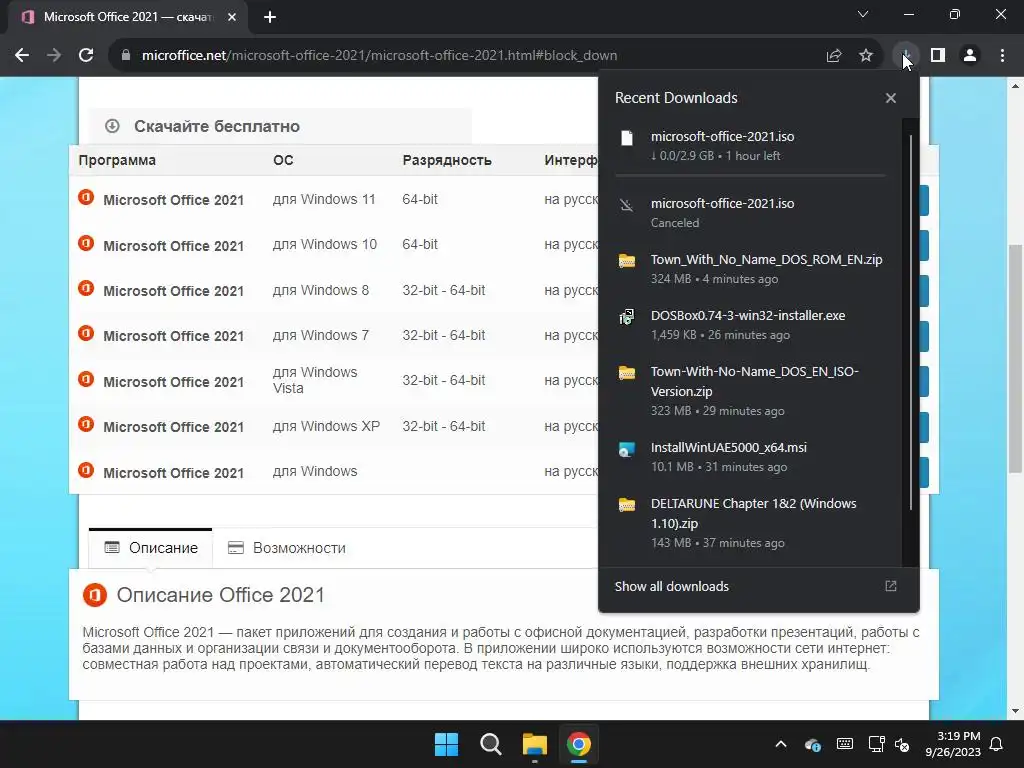Open Microsoft Office 2021 для Windows 10 link
Image resolution: width=1024 pixels, height=768 pixels.
[174, 246]
